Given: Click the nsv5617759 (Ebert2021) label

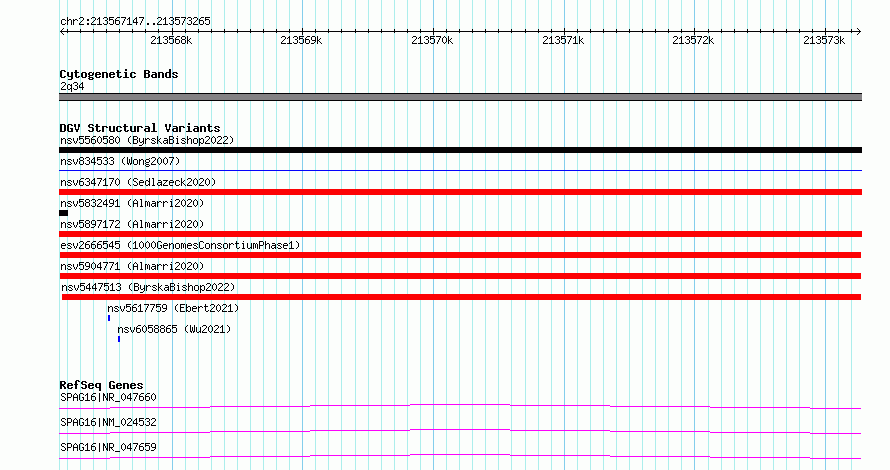Looking at the screenshot, I should point(173,308).
